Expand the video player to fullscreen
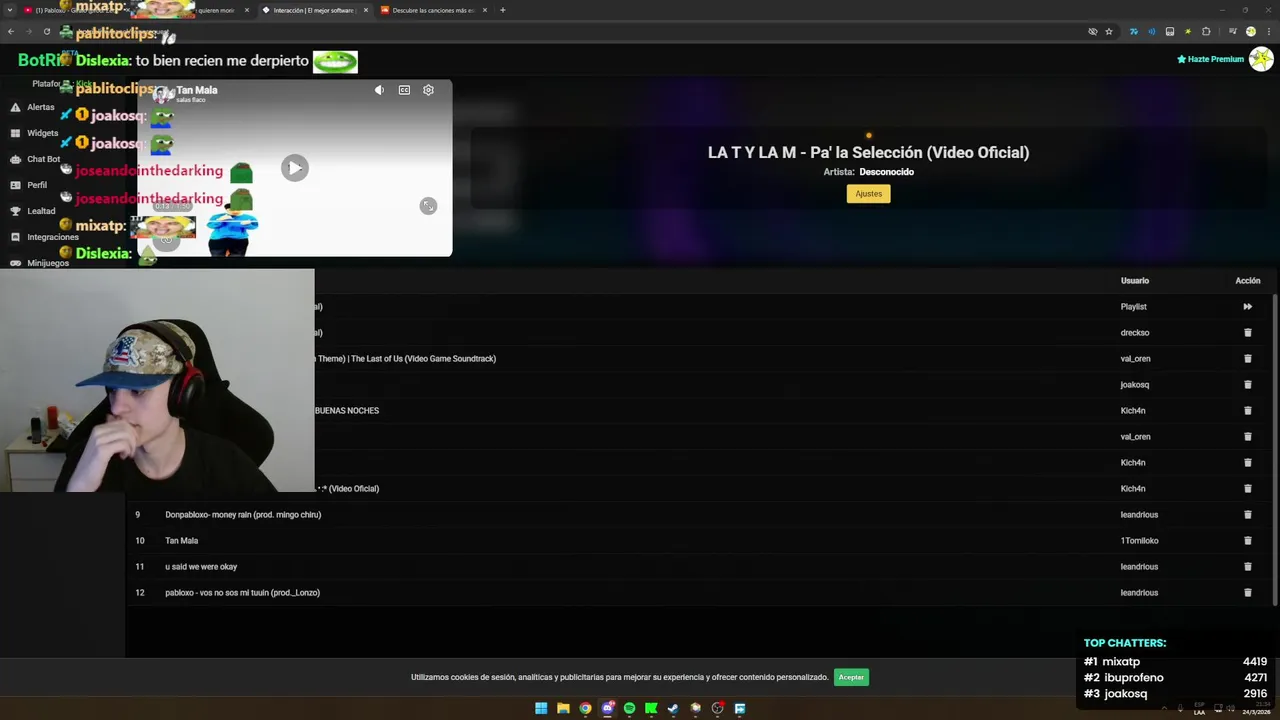 click(428, 206)
